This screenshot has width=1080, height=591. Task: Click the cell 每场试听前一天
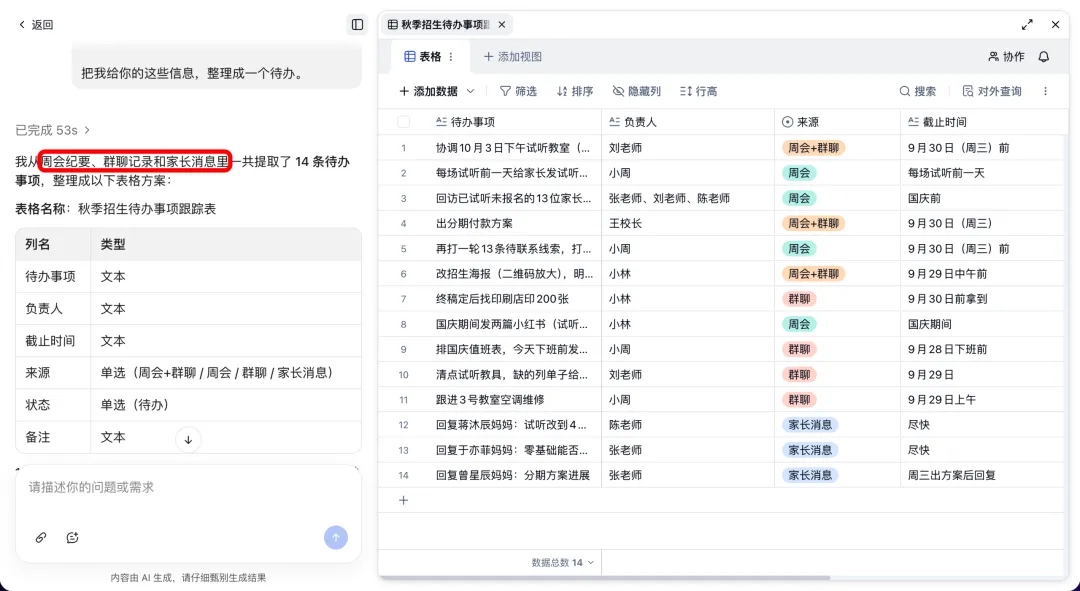tap(982, 173)
